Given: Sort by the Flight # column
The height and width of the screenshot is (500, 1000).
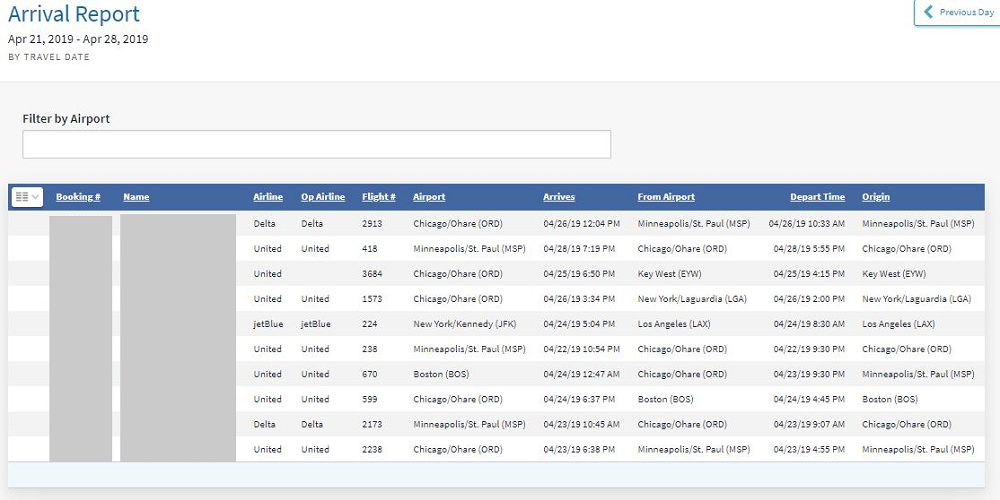Looking at the screenshot, I should click(379, 197).
